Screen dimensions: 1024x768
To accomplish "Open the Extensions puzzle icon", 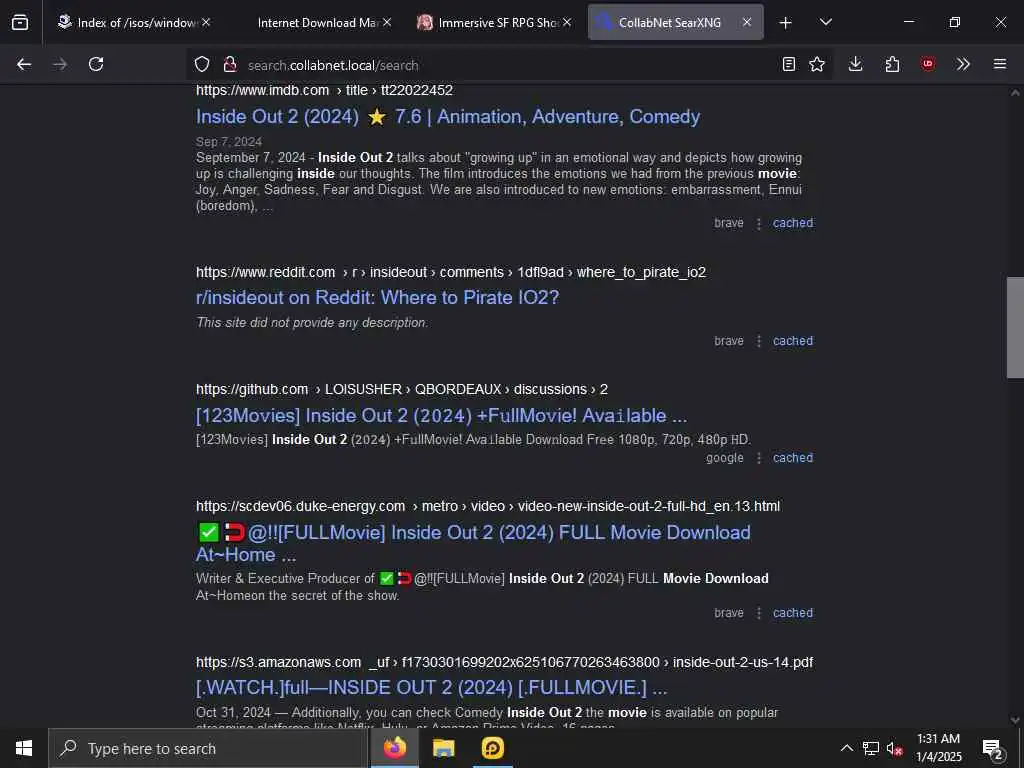I will (892, 64).
